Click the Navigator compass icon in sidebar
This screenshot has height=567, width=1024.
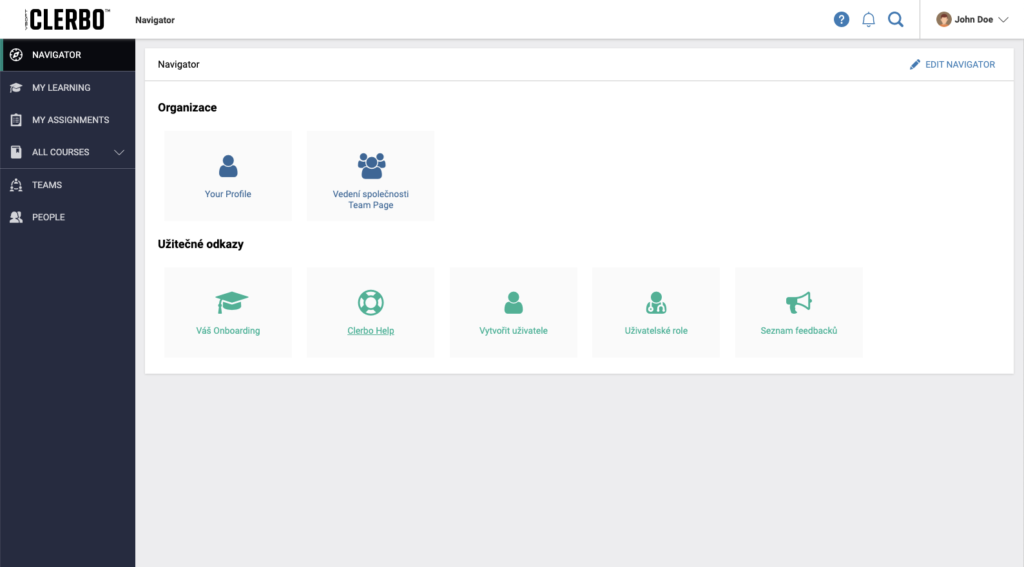16,55
